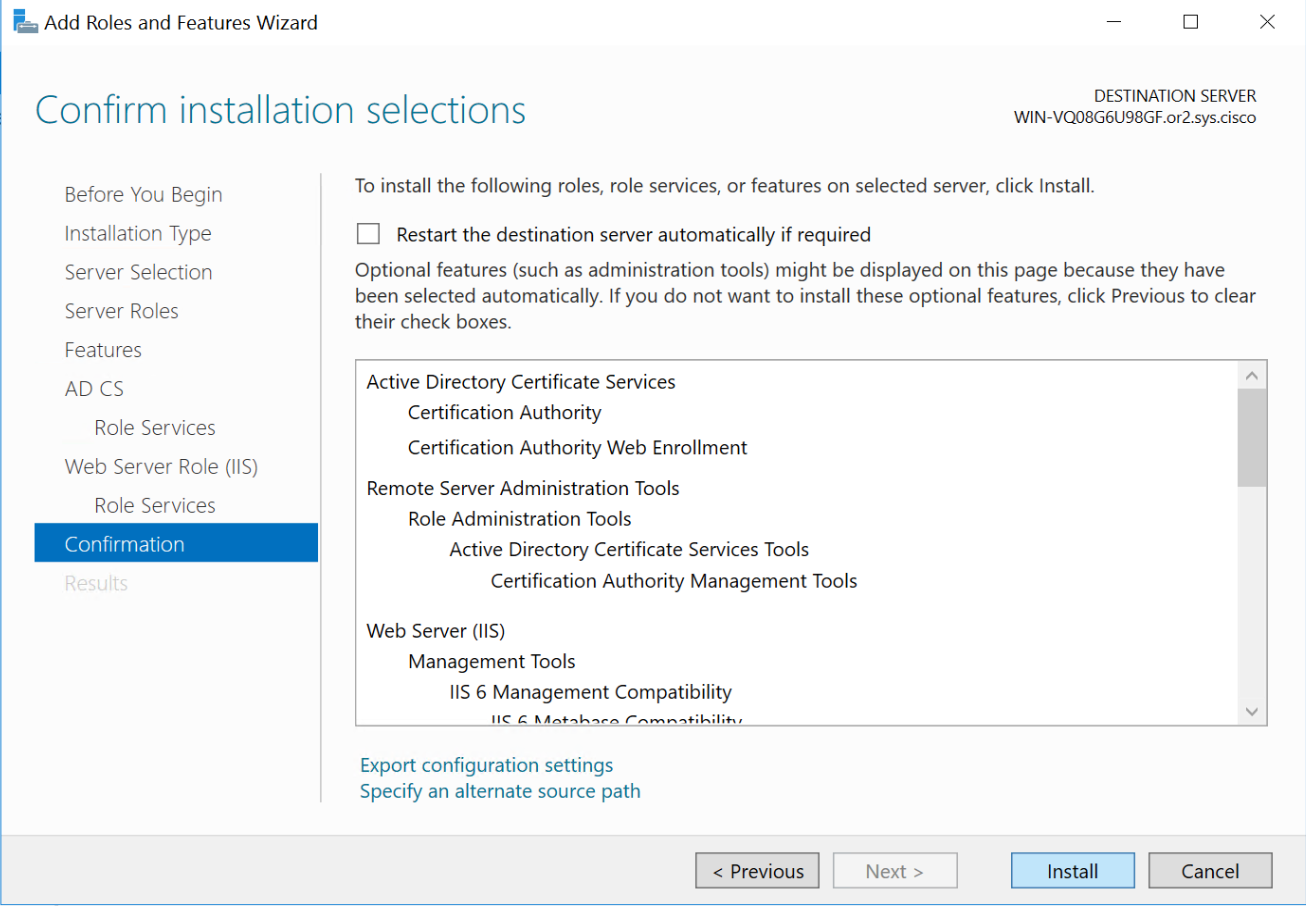Cancel the Add Roles wizard
Image resolution: width=1306 pixels, height=906 pixels.
point(1210,871)
